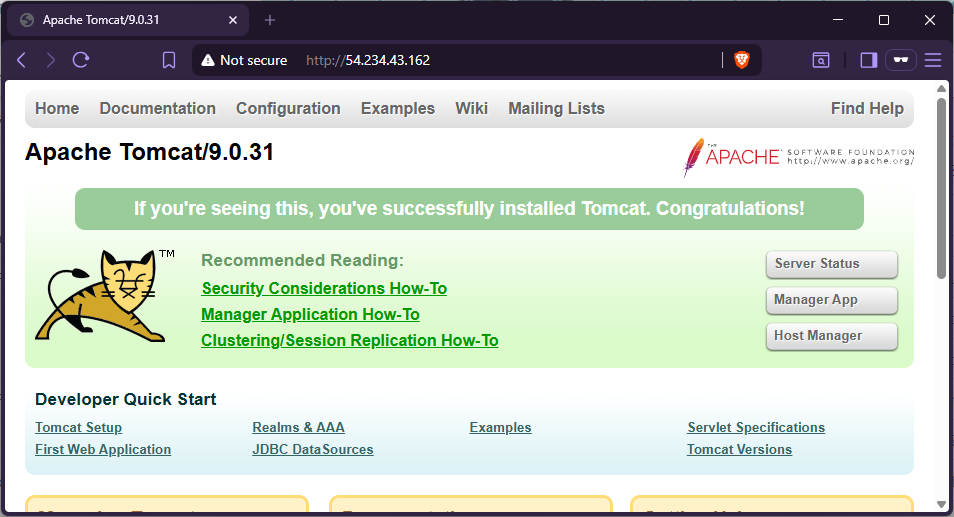Open Manager Application How-To link
This screenshot has height=517, width=954.
click(x=310, y=314)
